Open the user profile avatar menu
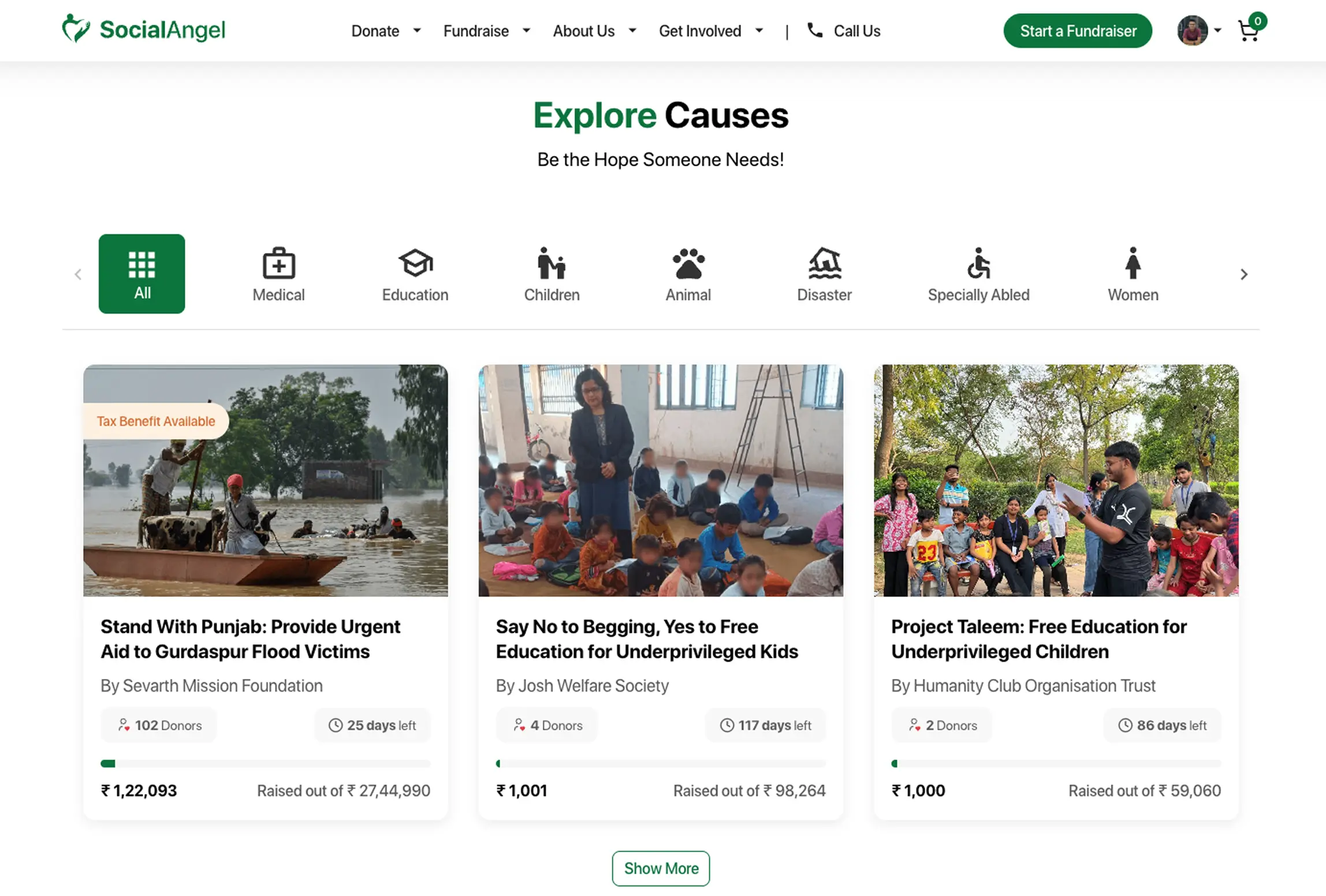 [x=1193, y=31]
